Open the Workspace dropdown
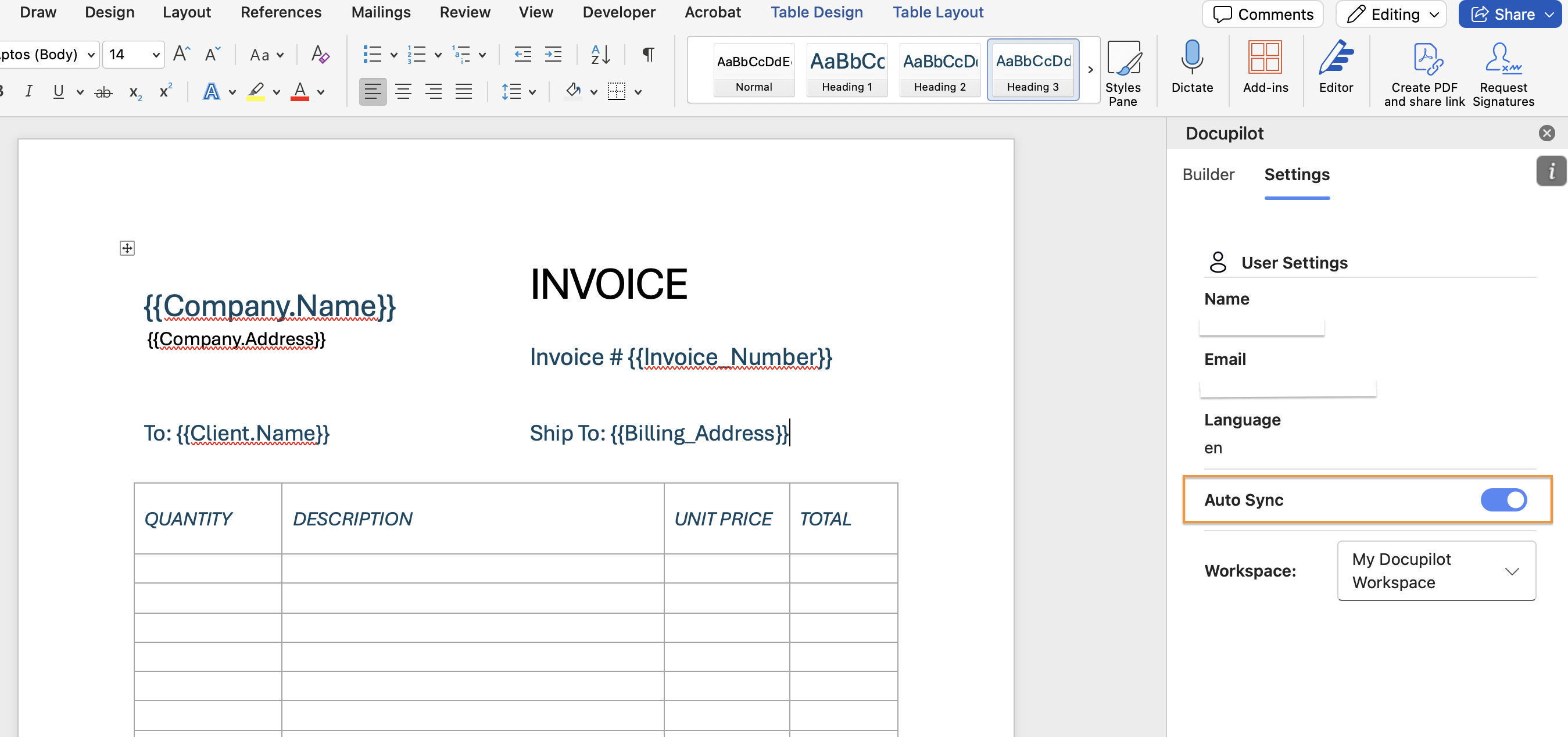This screenshot has height=737, width=1568. coord(1436,570)
